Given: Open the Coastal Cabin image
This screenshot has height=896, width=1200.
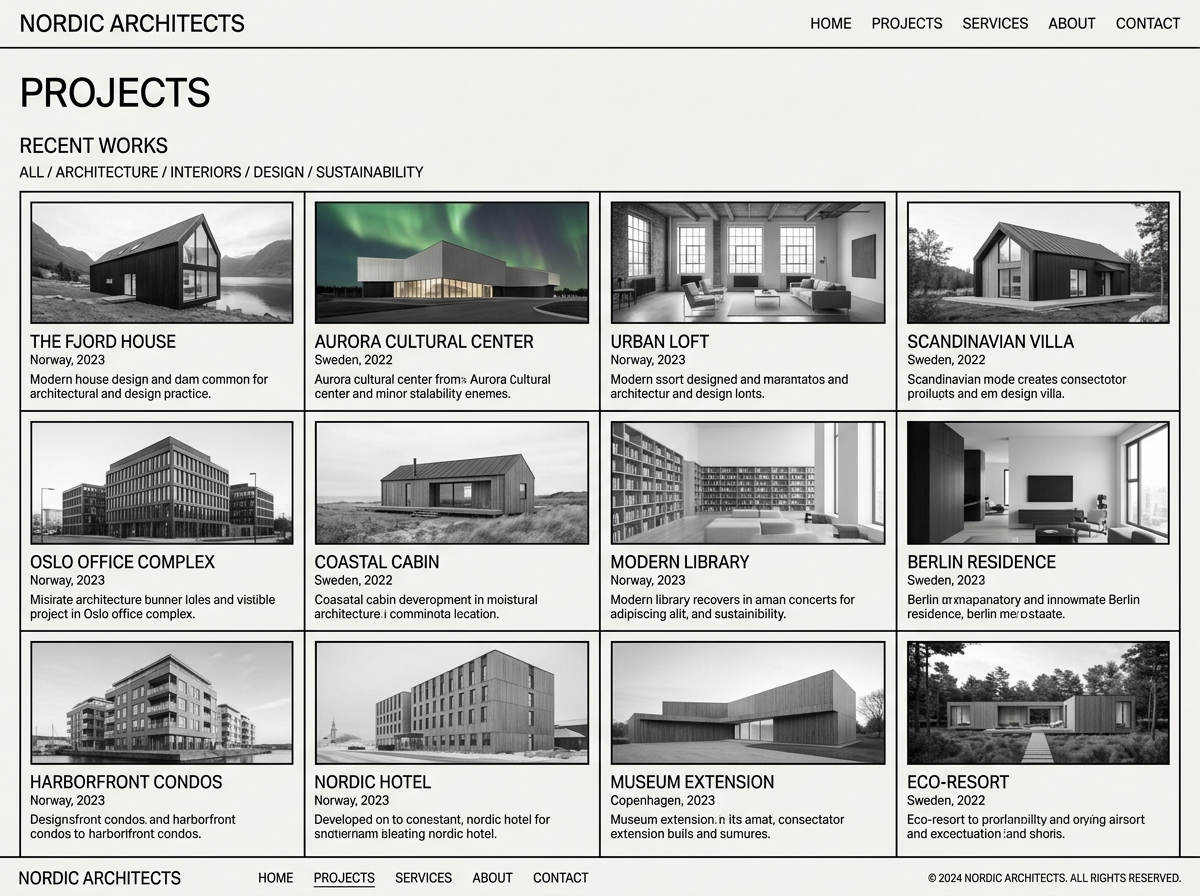Looking at the screenshot, I should pyautogui.click(x=452, y=483).
